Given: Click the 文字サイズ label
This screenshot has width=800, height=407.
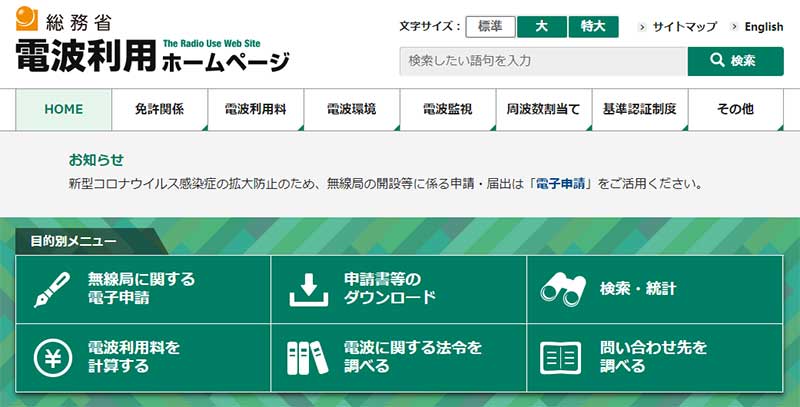Looking at the screenshot, I should pos(430,27).
